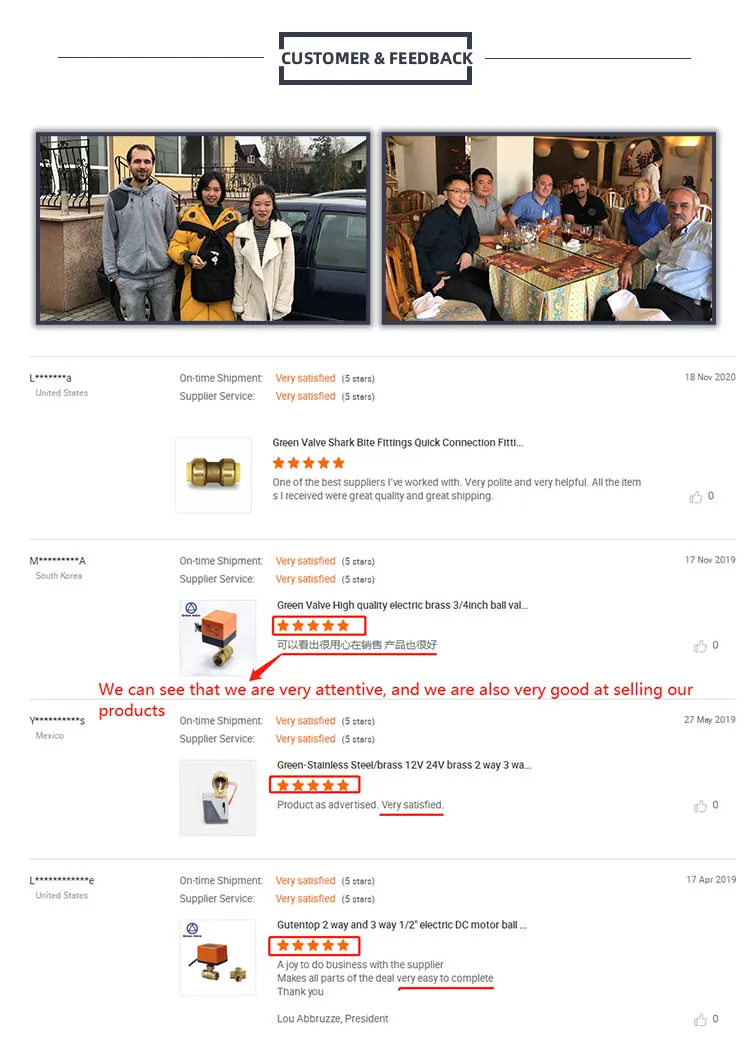Click the boxed stars on Mexico review
750x1054 pixels.
[x=315, y=784]
